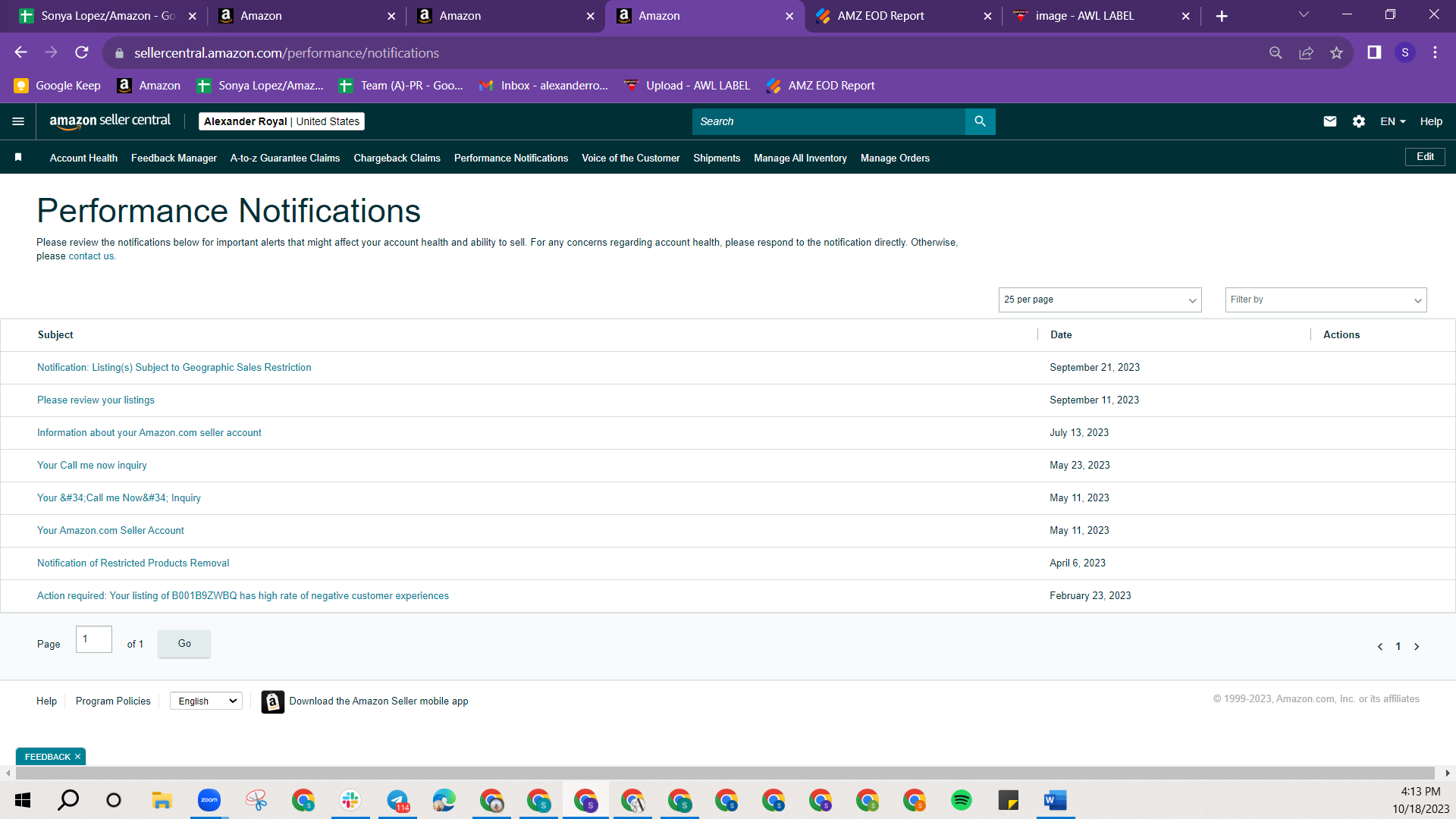Viewport: 1456px width, 819px height.
Task: Go to the next page arrow in pagination
Action: (1417, 647)
